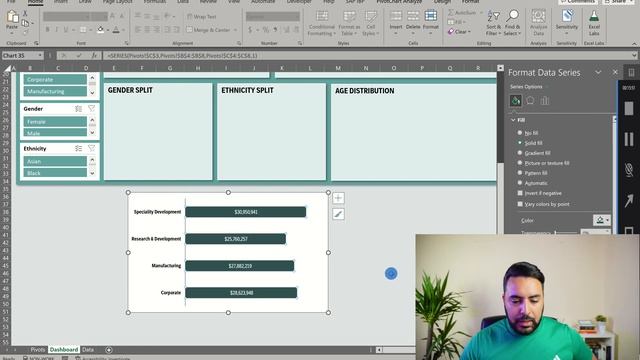
Task: Click the Delete cells icon
Action: (413, 16)
